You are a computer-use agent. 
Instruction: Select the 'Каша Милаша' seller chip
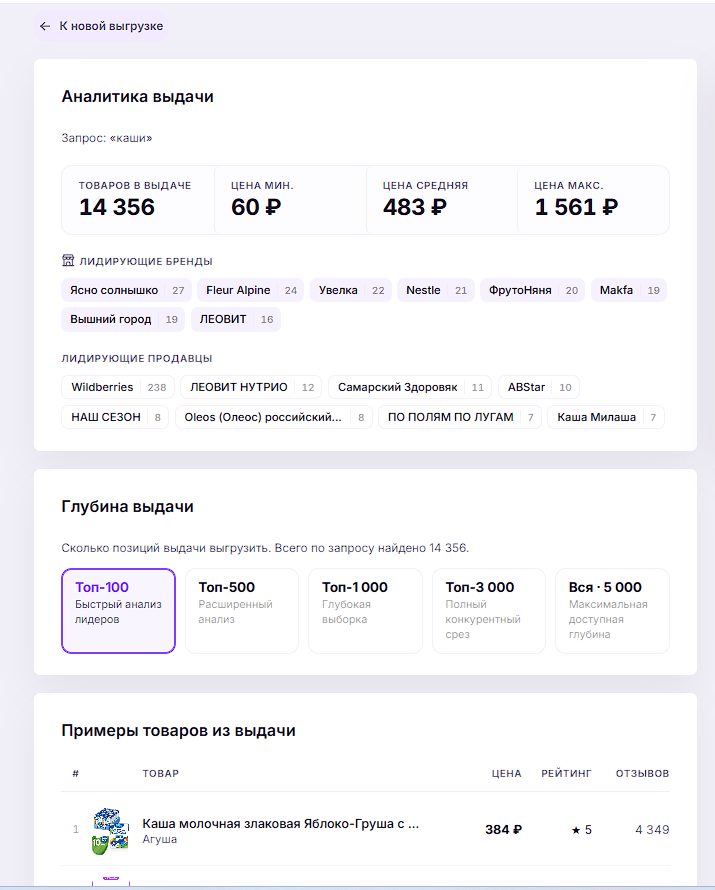pos(605,417)
